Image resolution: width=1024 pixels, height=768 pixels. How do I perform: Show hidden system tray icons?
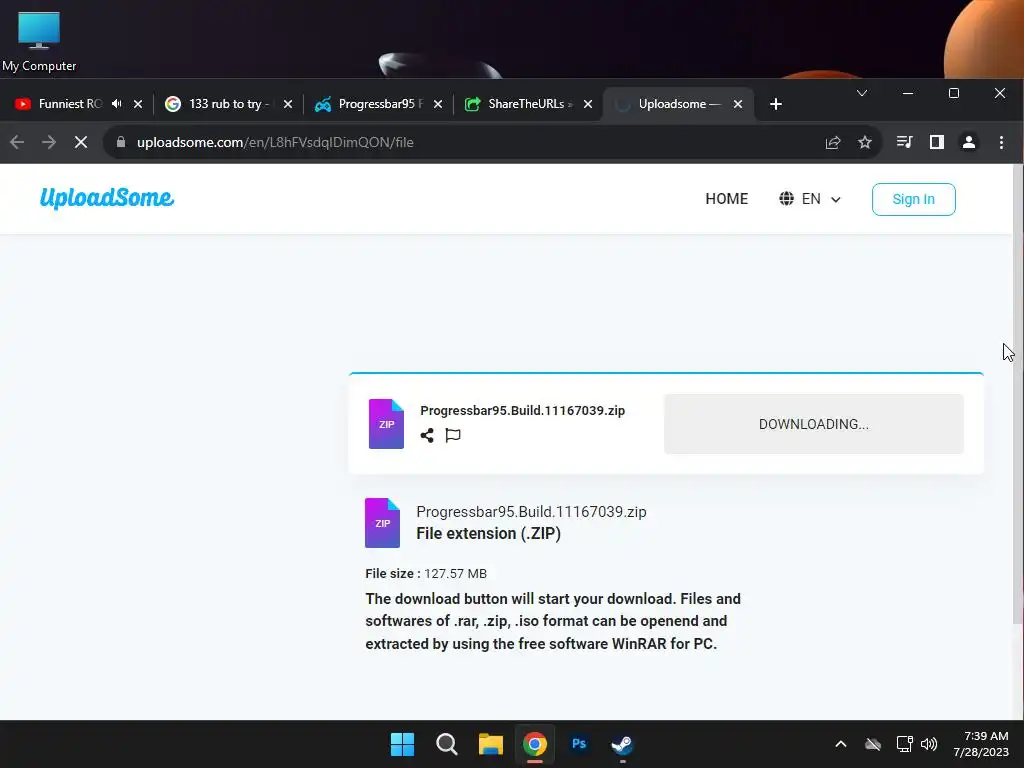841,744
